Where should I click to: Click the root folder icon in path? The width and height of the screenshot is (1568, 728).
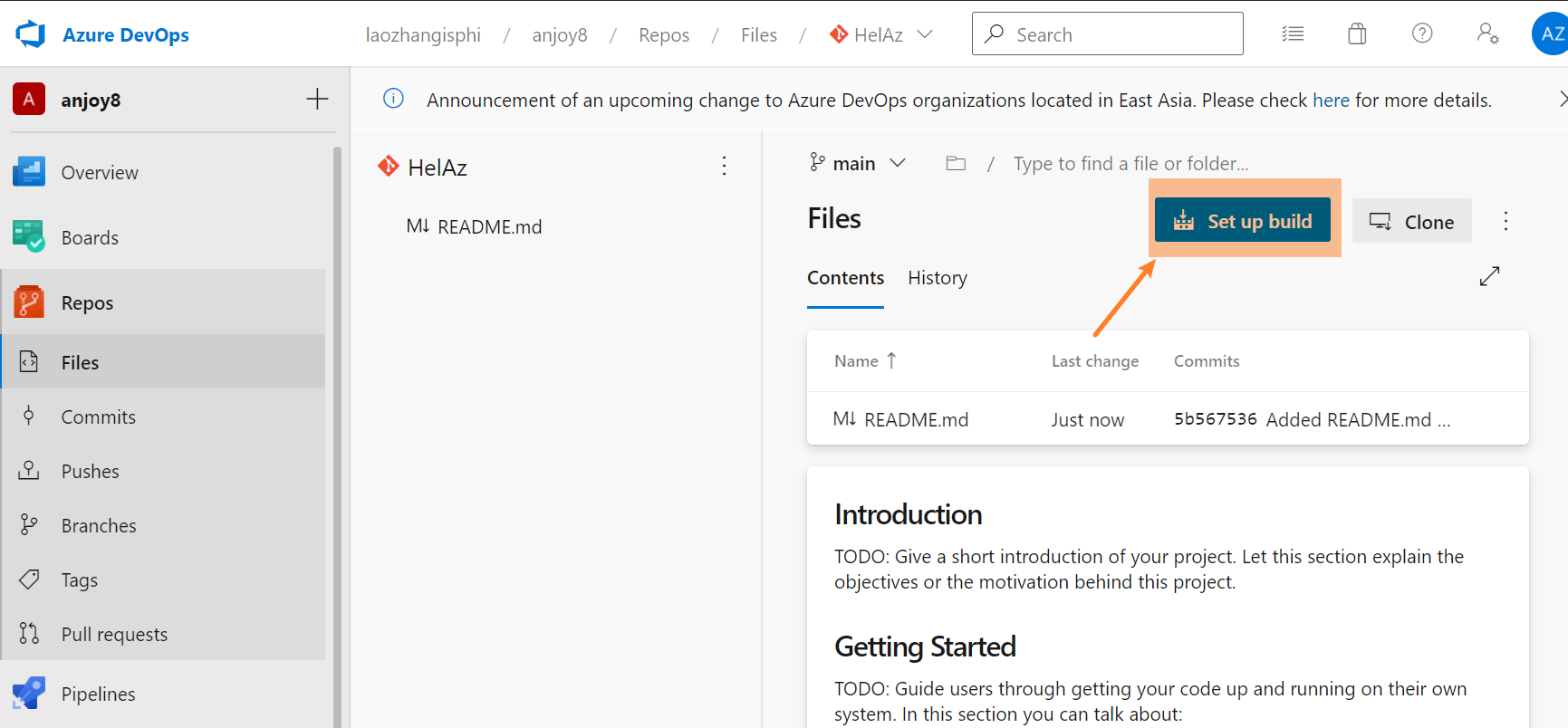[x=956, y=163]
